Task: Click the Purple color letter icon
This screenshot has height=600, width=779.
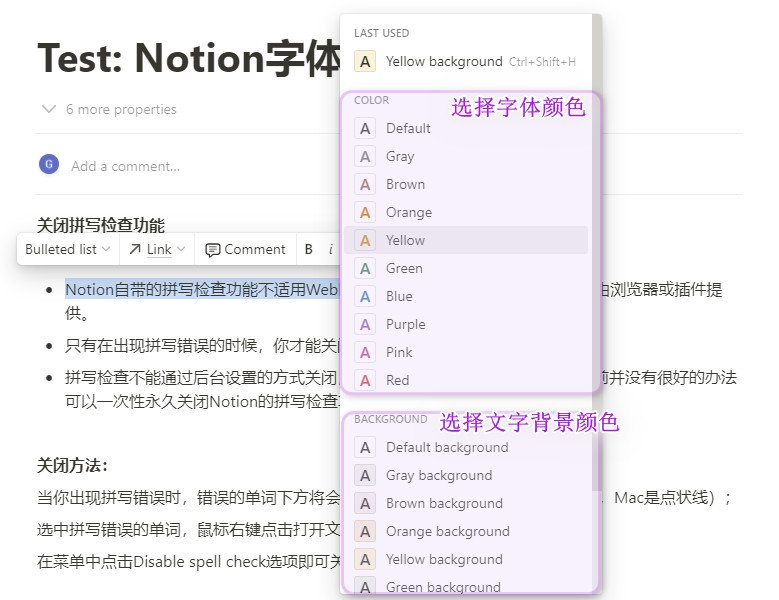Action: tap(365, 324)
